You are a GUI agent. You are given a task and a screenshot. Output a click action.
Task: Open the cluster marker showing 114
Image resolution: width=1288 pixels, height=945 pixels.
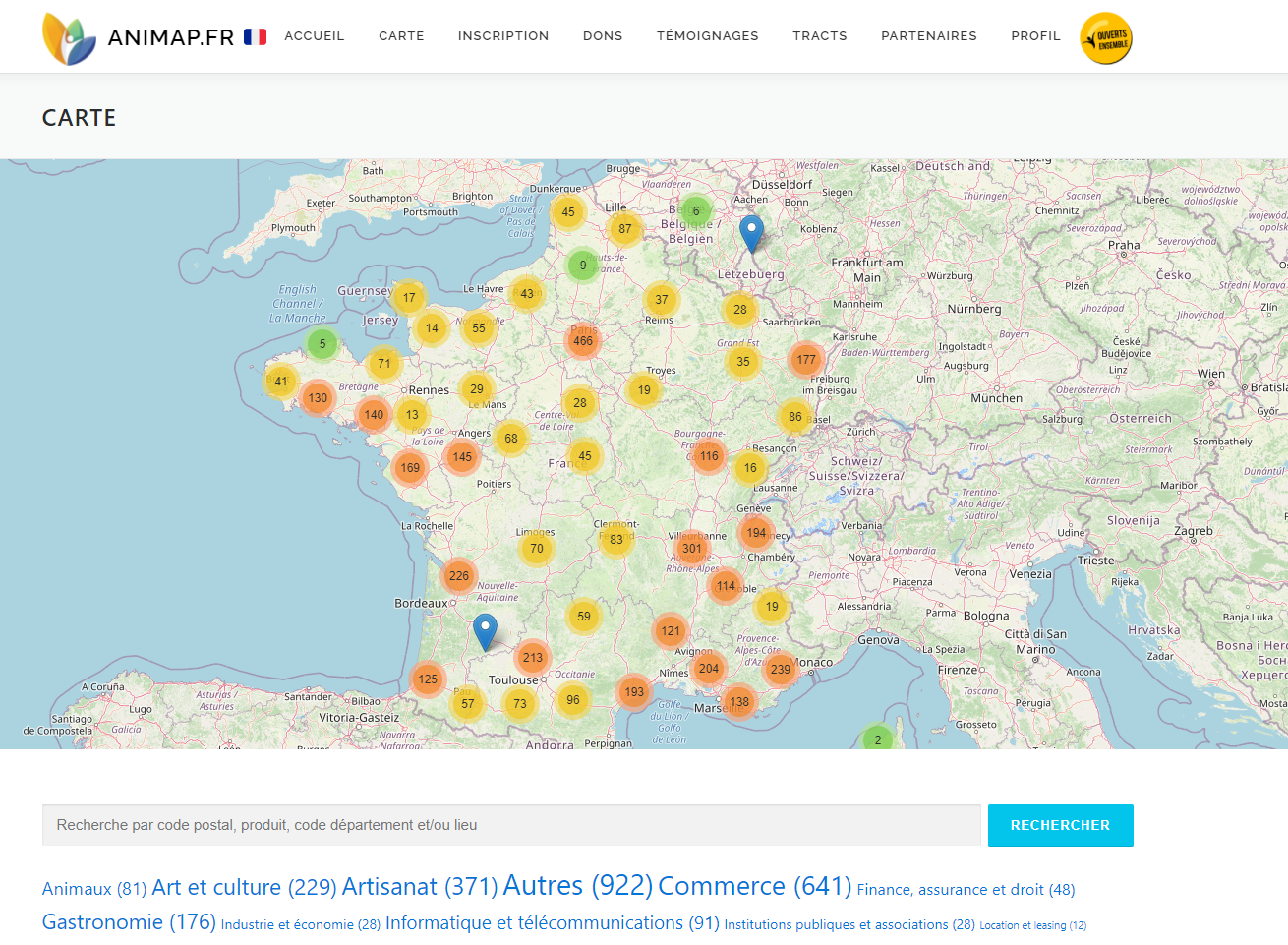click(726, 586)
